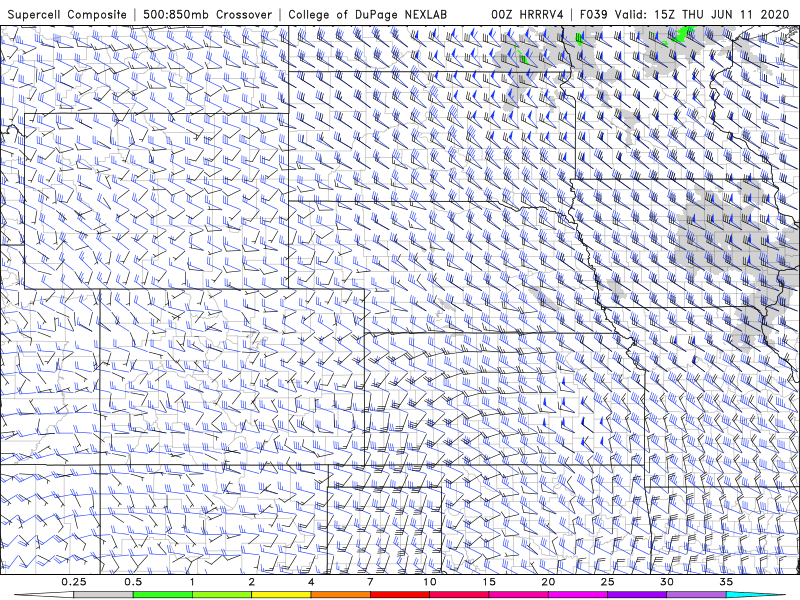The image size is (800, 600).
Task: Click the purple color bar segment between 25 and 30
Action: coord(637,595)
